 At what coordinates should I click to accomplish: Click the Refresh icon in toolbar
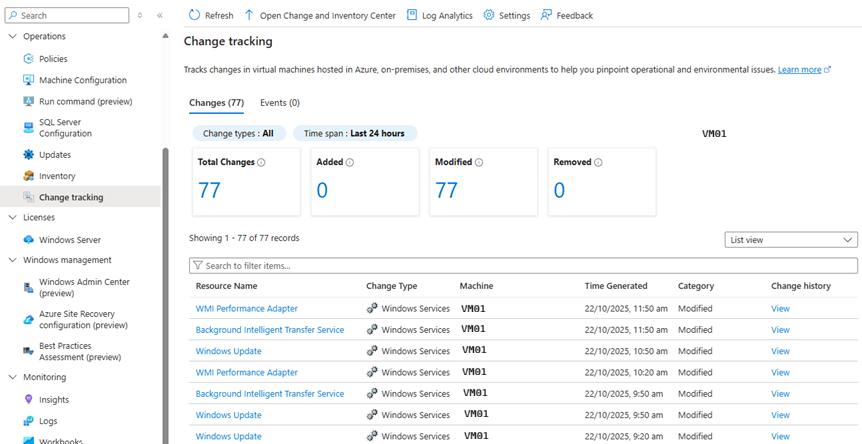(194, 15)
